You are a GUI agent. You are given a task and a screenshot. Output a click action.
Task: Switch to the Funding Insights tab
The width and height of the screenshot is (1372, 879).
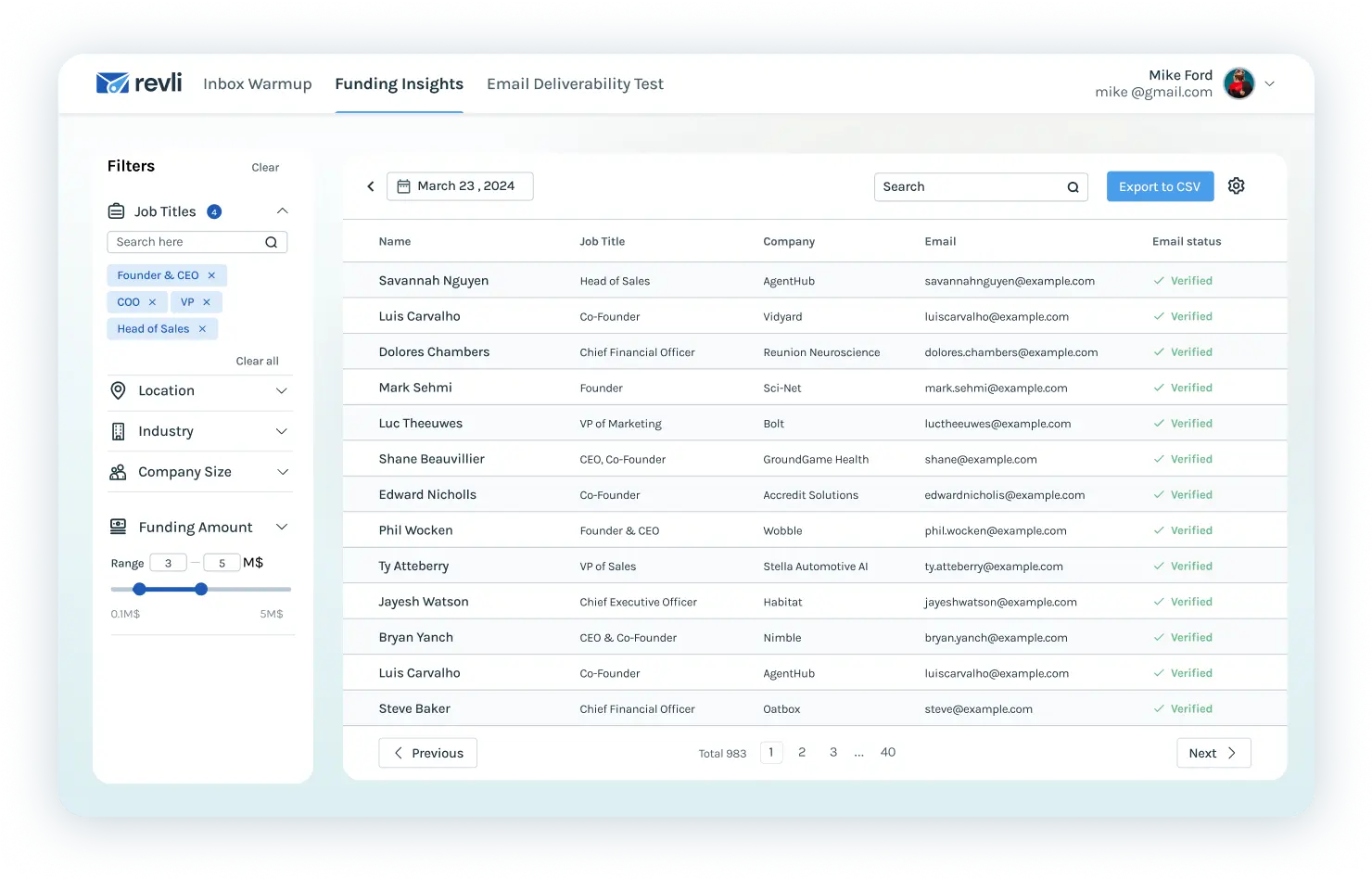(400, 83)
